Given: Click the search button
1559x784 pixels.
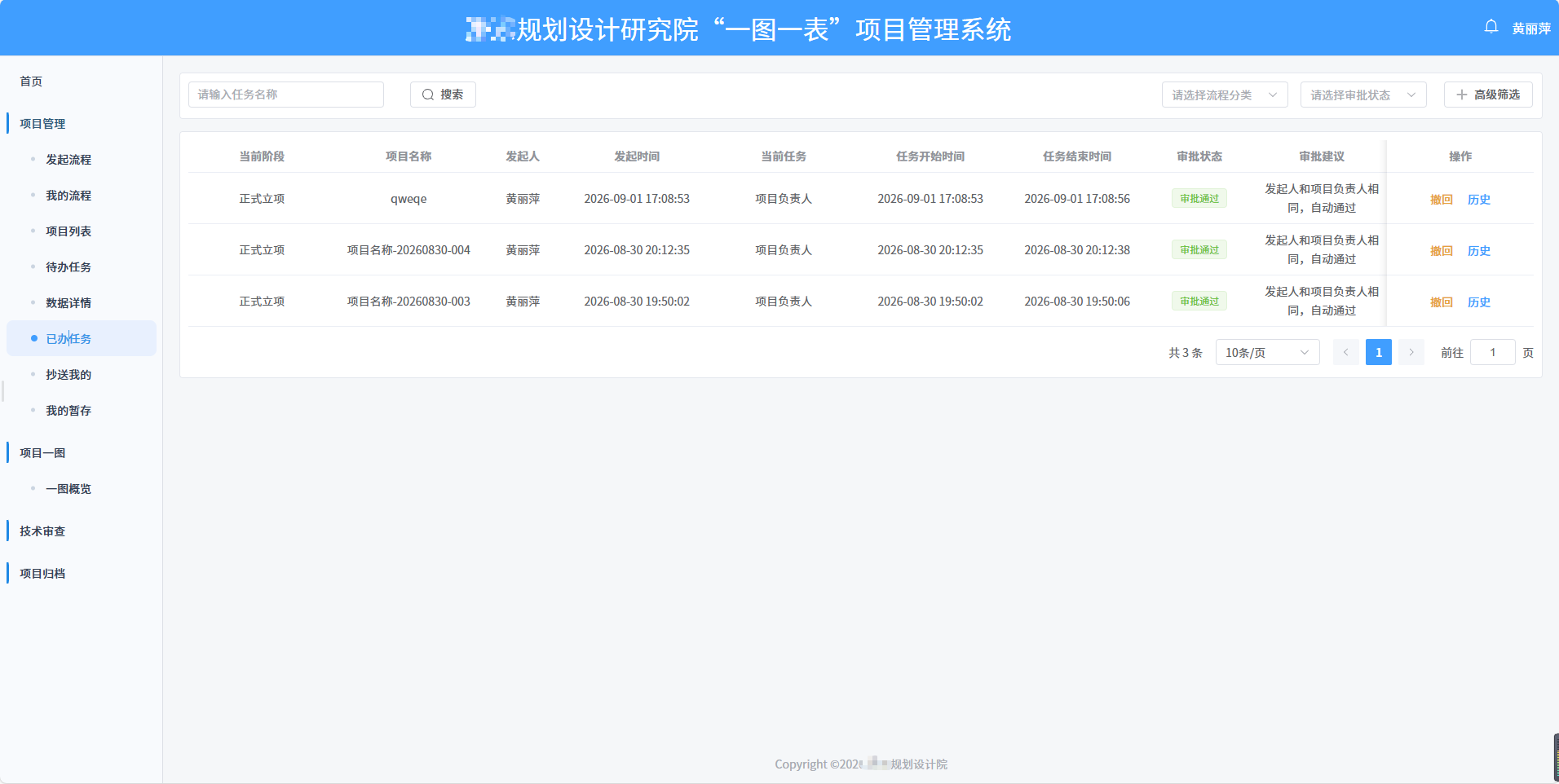Looking at the screenshot, I should [443, 95].
